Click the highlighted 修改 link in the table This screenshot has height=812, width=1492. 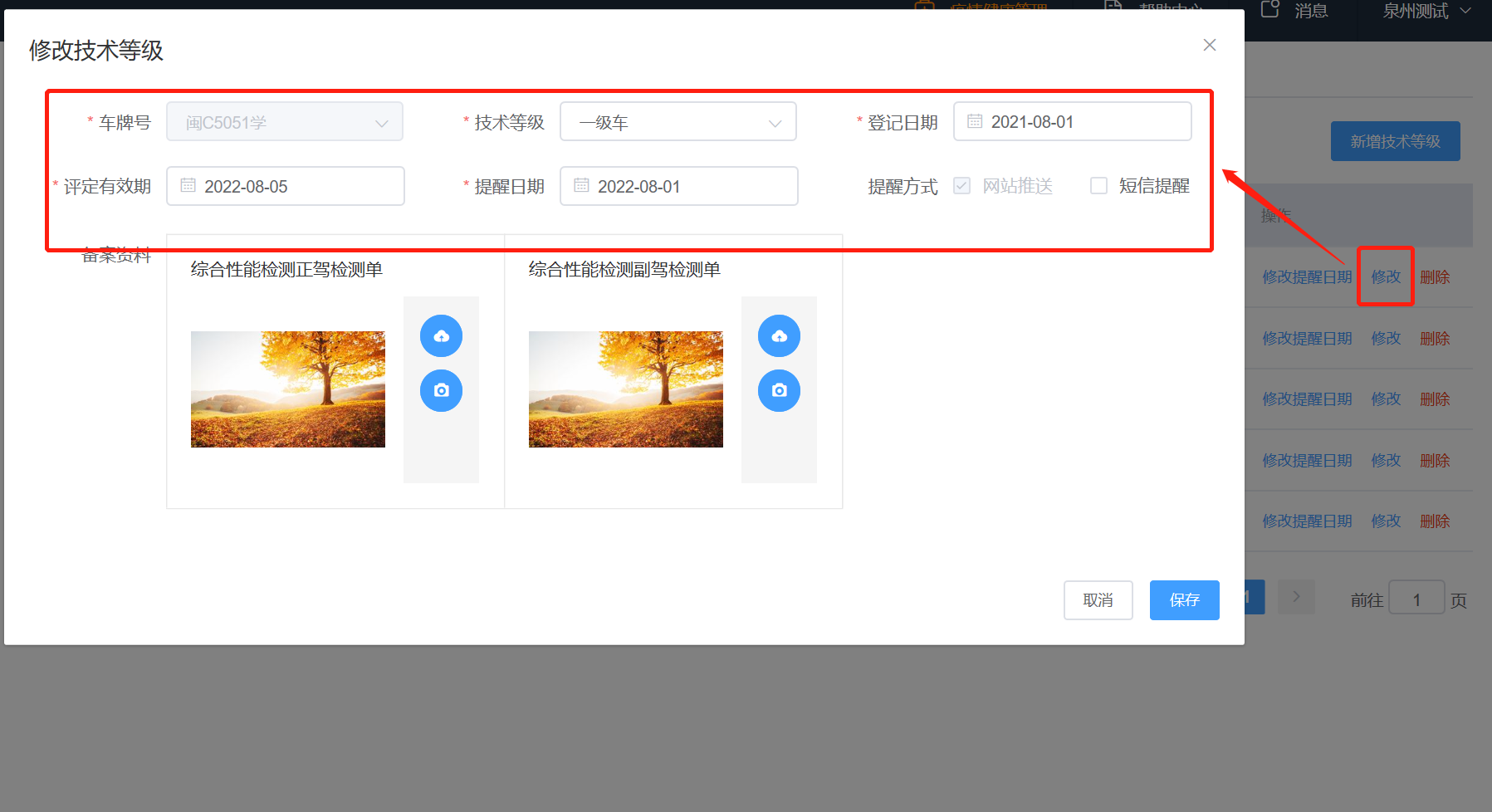pyautogui.click(x=1385, y=276)
